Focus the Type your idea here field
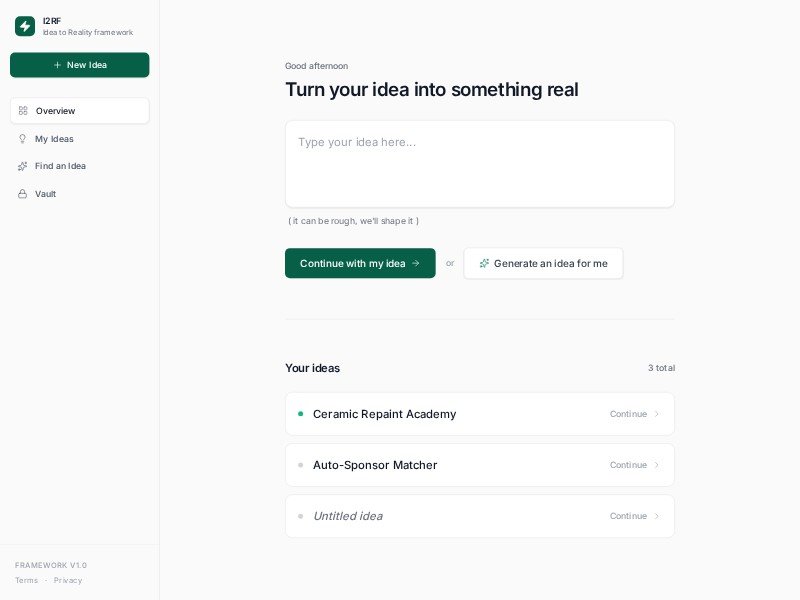This screenshot has height=600, width=800. point(479,164)
